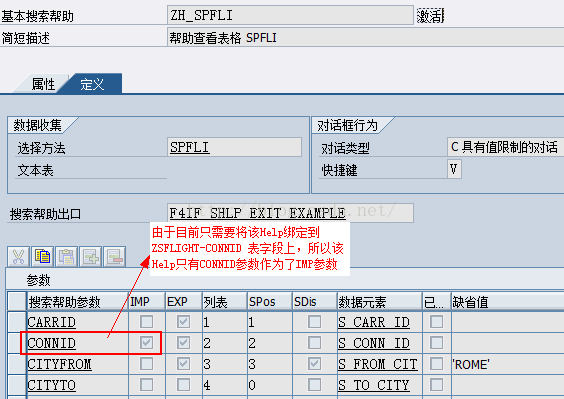Image resolution: width=564 pixels, height=399 pixels.
Task: Toggle SDis checkbox for CITYFROM
Action: [x=315, y=364]
